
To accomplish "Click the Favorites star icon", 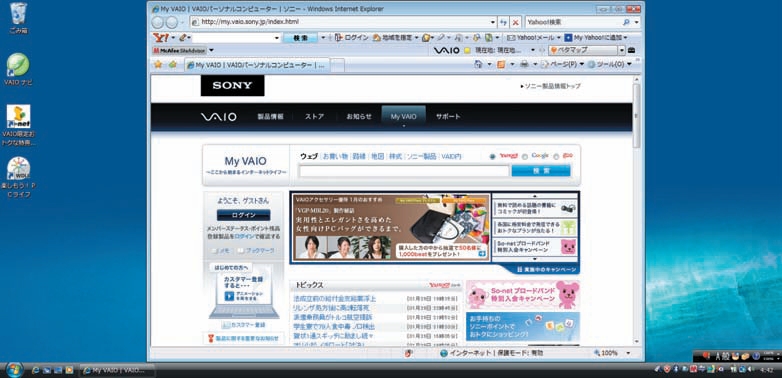I will coord(158,64).
